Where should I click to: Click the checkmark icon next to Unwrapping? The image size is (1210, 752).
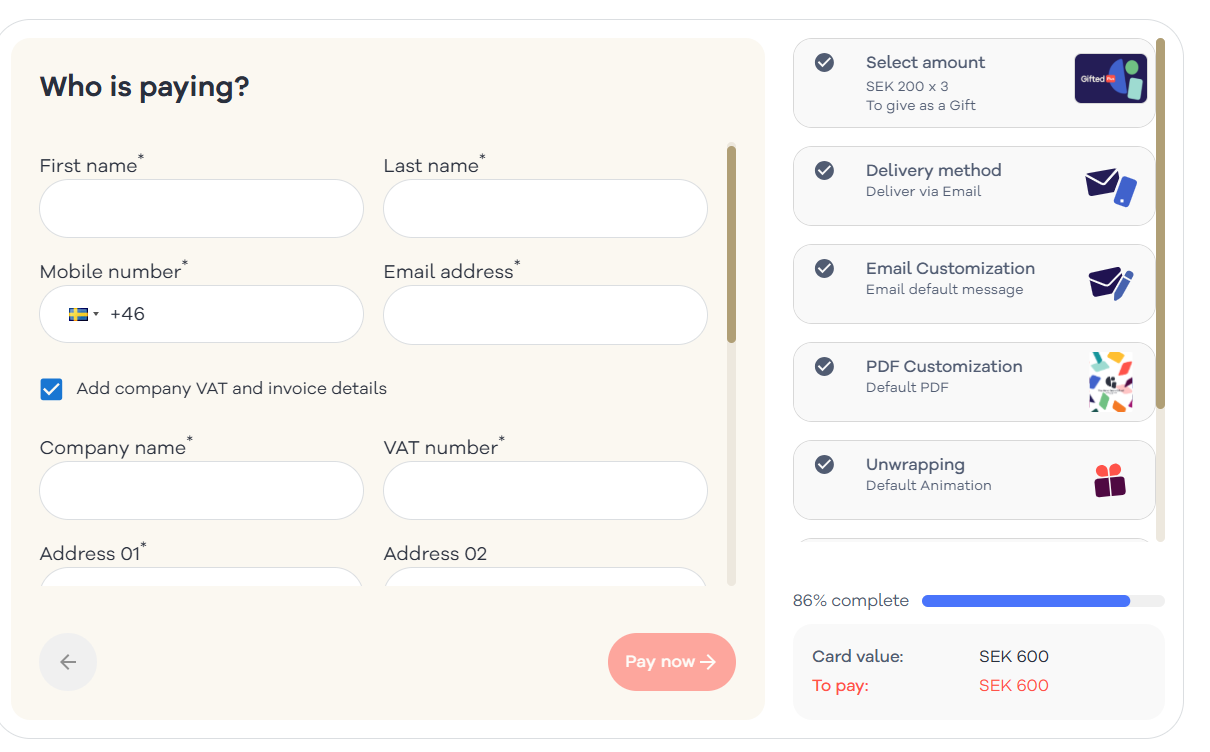coord(824,465)
